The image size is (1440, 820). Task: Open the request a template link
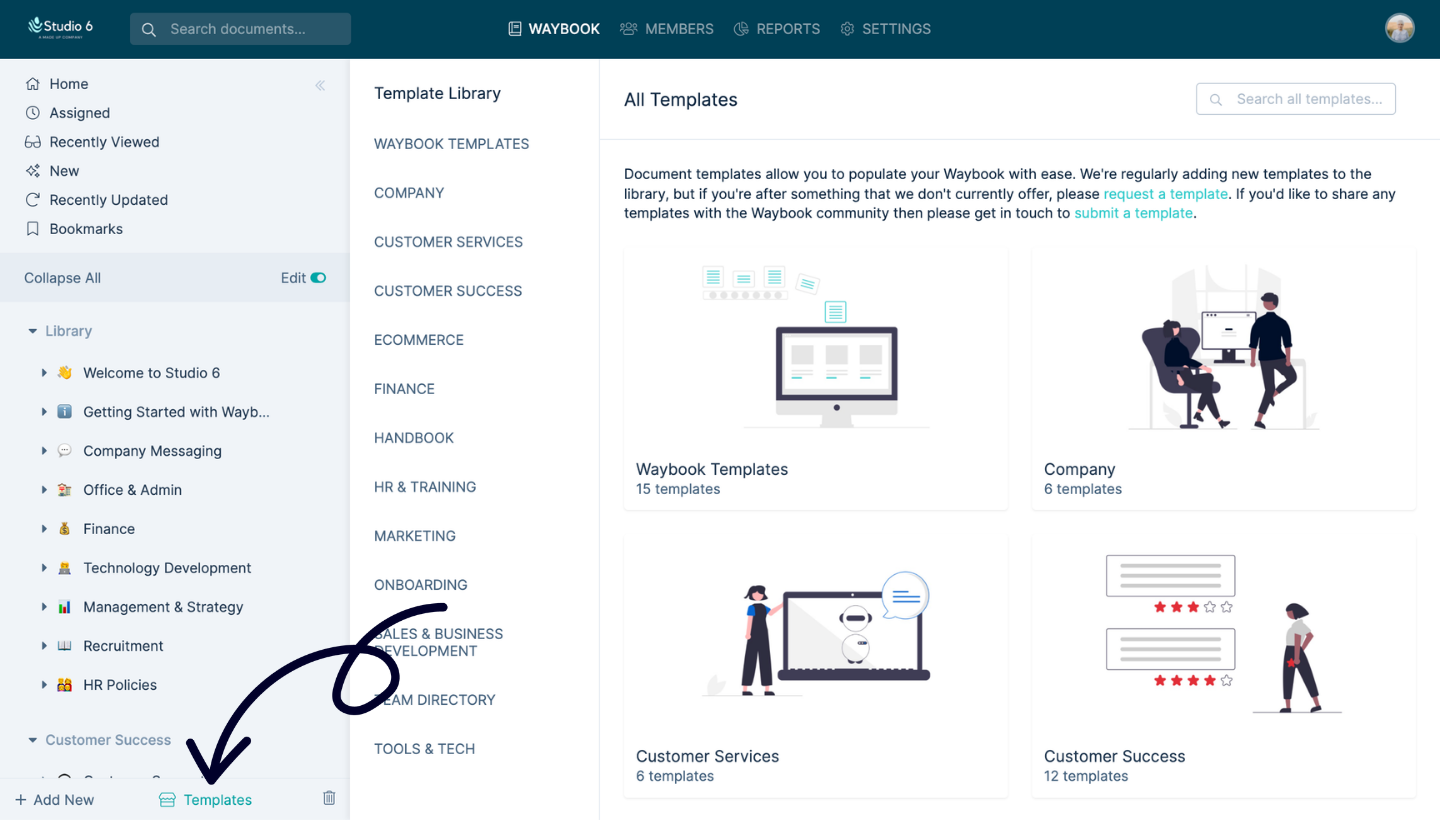pos(1165,194)
